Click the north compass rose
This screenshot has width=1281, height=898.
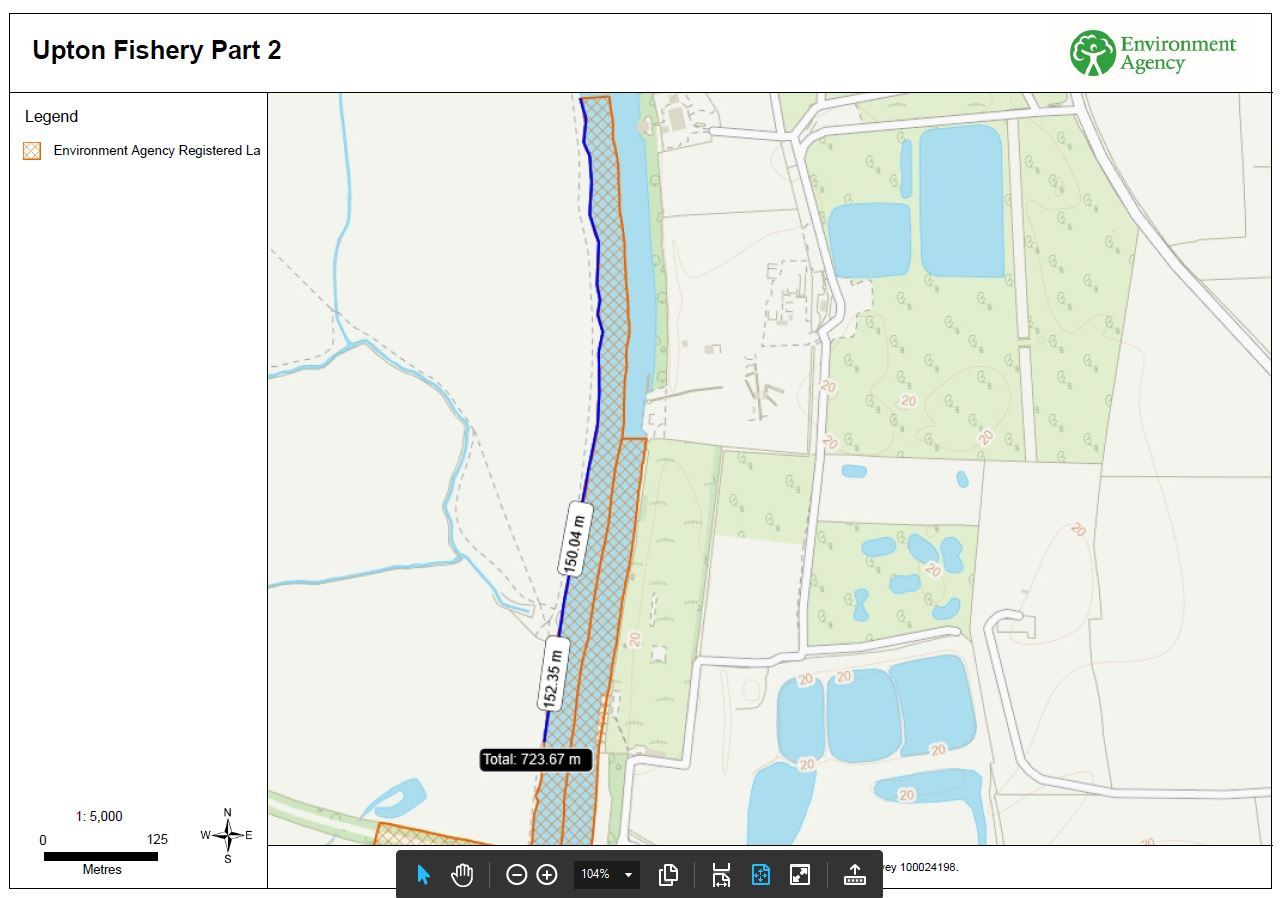click(227, 835)
